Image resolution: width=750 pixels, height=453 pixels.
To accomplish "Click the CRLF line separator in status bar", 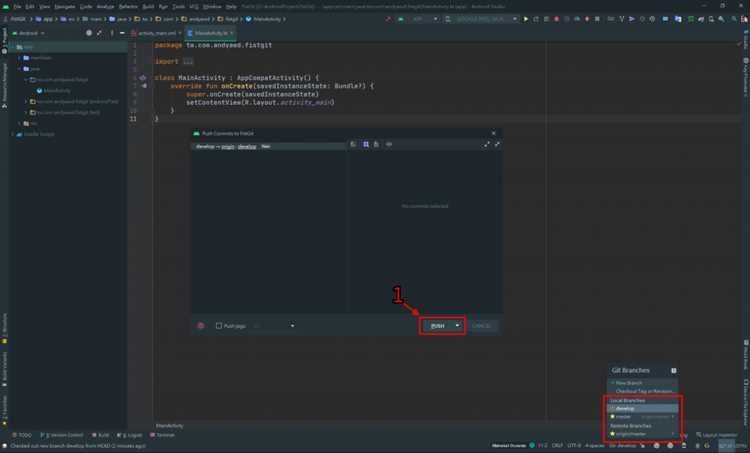I will [557, 445].
